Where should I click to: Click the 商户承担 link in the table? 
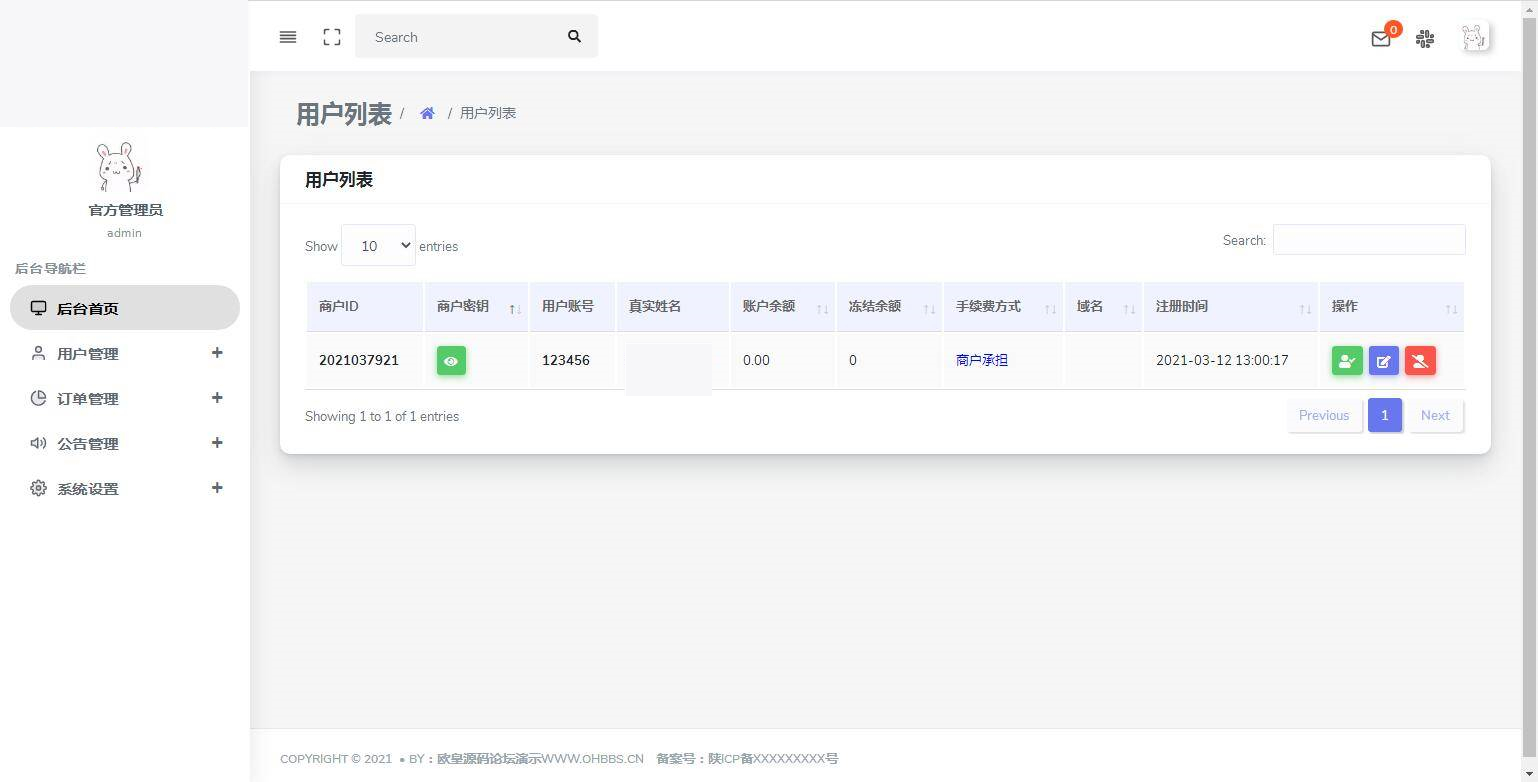pyautogui.click(x=982, y=360)
